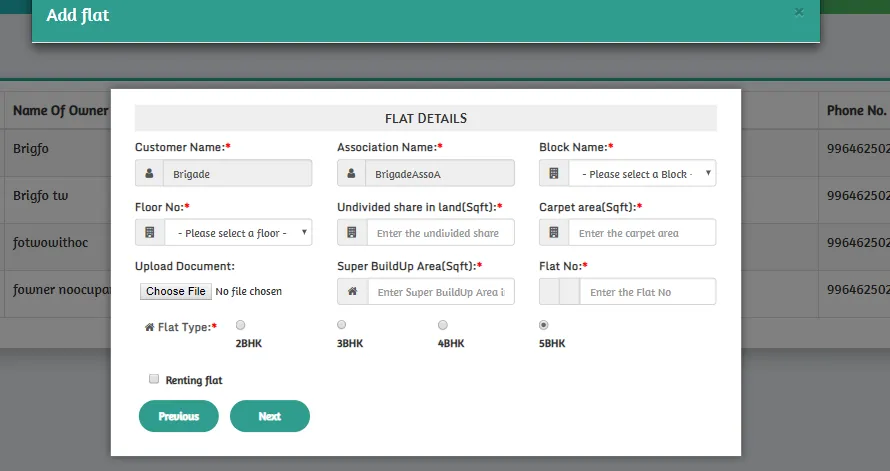Click the home icon beside Super BuildUp Area
890x471 pixels.
(352, 291)
